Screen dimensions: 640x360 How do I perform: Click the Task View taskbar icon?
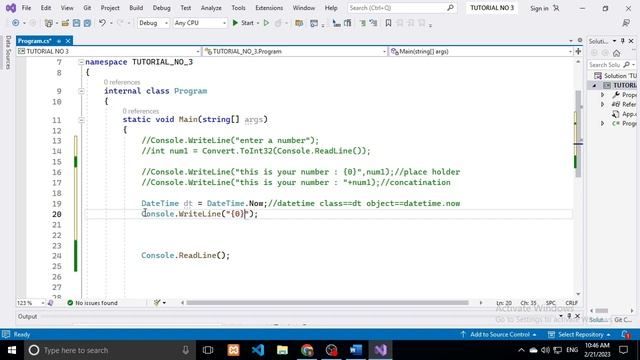208,350
